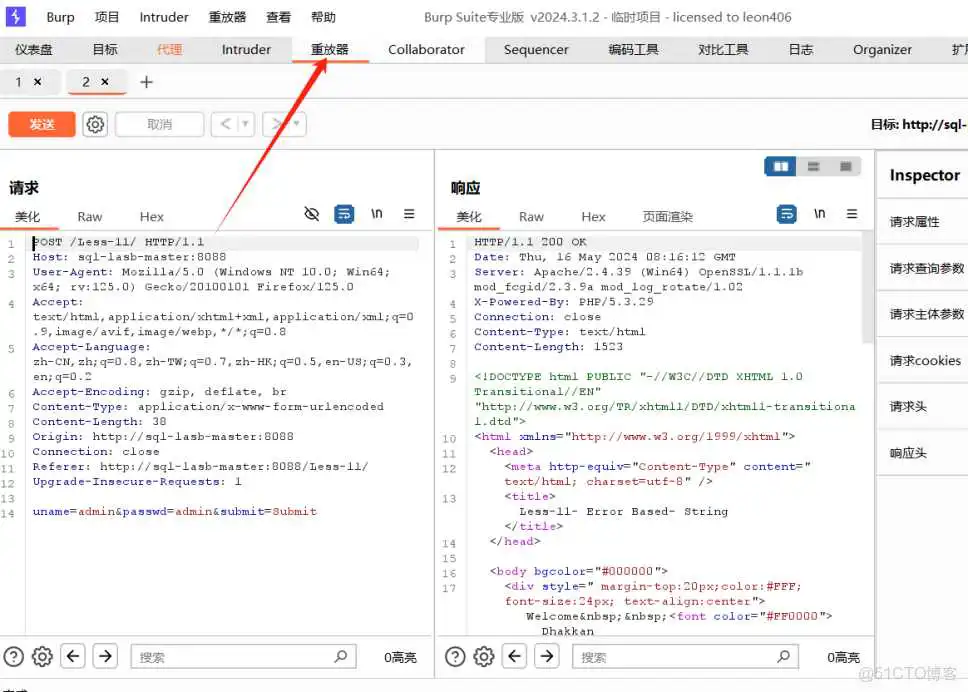The width and height of the screenshot is (968, 692).
Task: Open previous history dropdown arrow
Action: click(x=246, y=125)
